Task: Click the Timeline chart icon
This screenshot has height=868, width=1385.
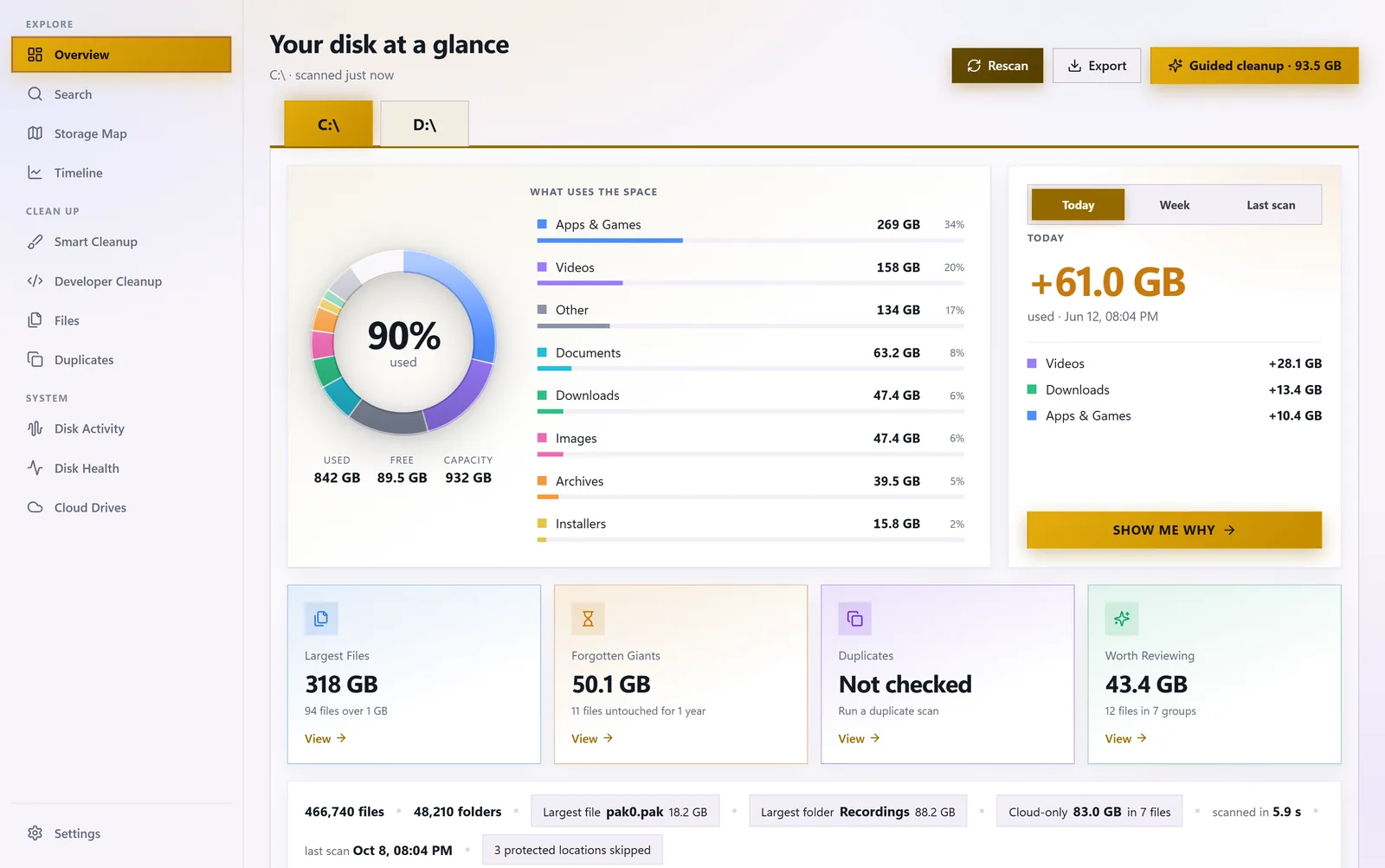Action: pyautogui.click(x=35, y=172)
